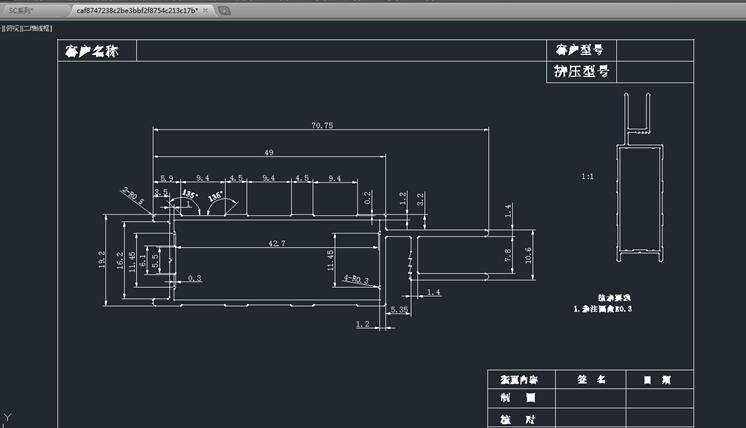Screen dimensions: 746x428
Task: Select the 7.8 vertical dimension
Action: tap(508, 255)
